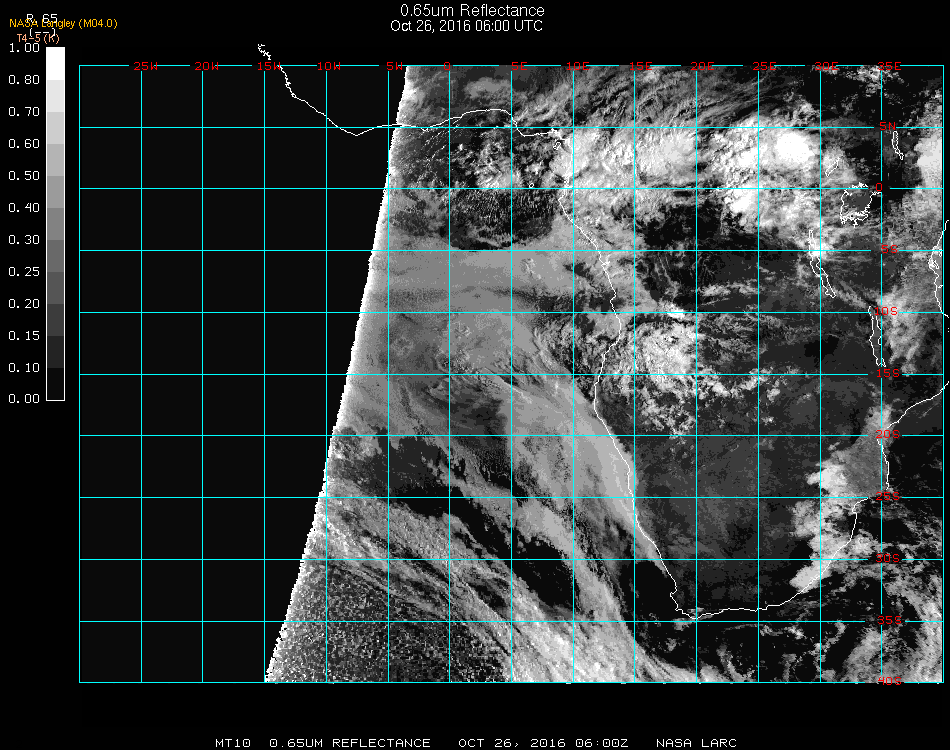950x750 pixels.
Task: Click the 30S latitude label
Action: pos(888,558)
